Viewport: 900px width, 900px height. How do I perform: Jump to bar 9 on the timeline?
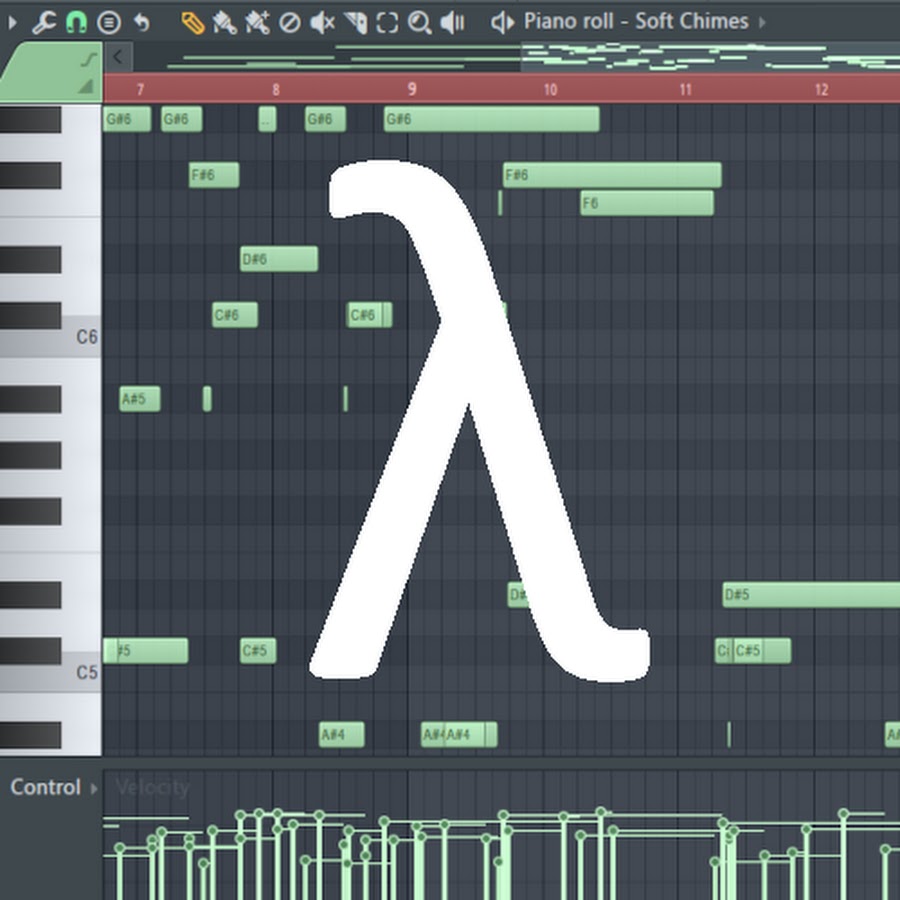412,89
